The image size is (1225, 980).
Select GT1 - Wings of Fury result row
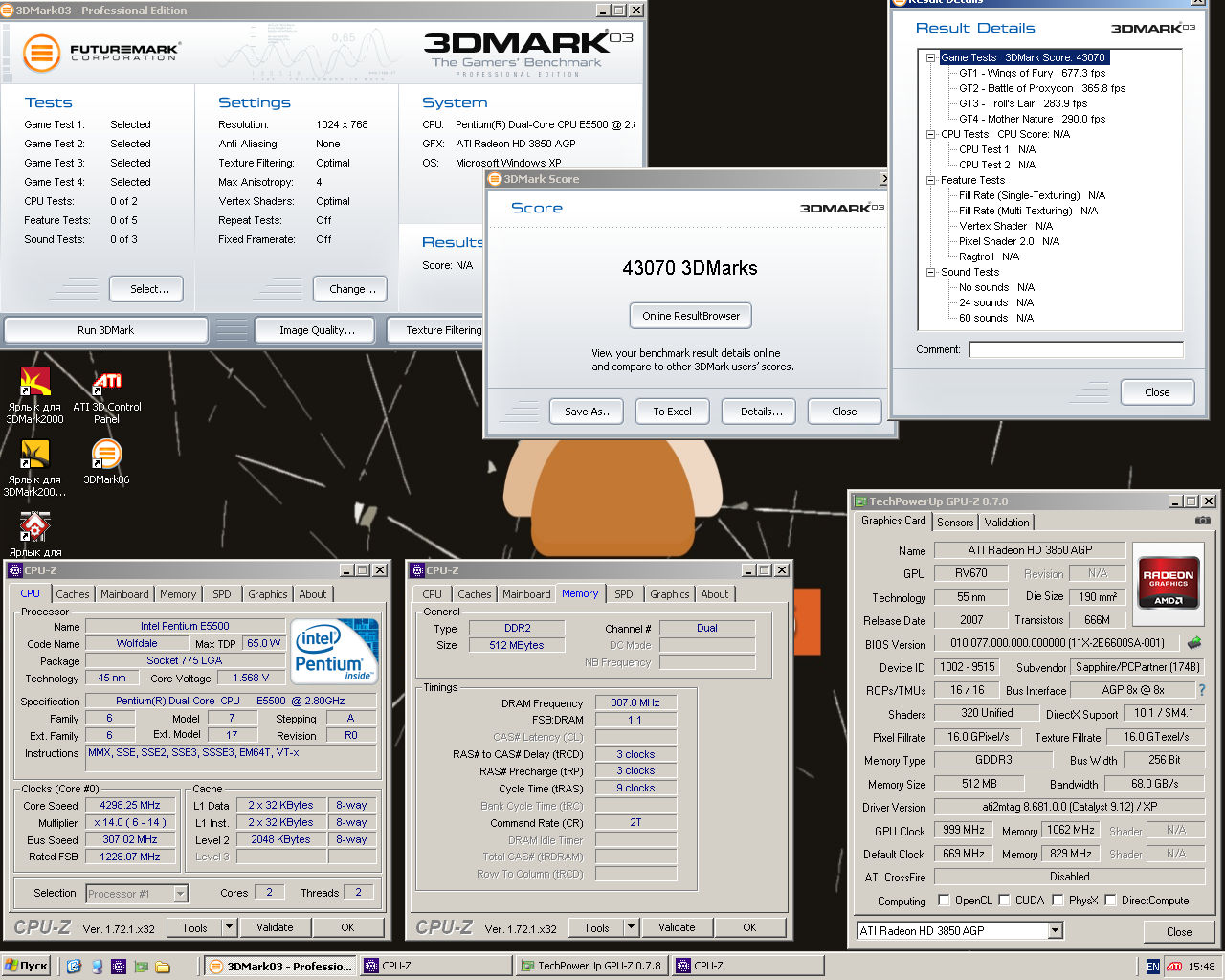[x=1032, y=73]
